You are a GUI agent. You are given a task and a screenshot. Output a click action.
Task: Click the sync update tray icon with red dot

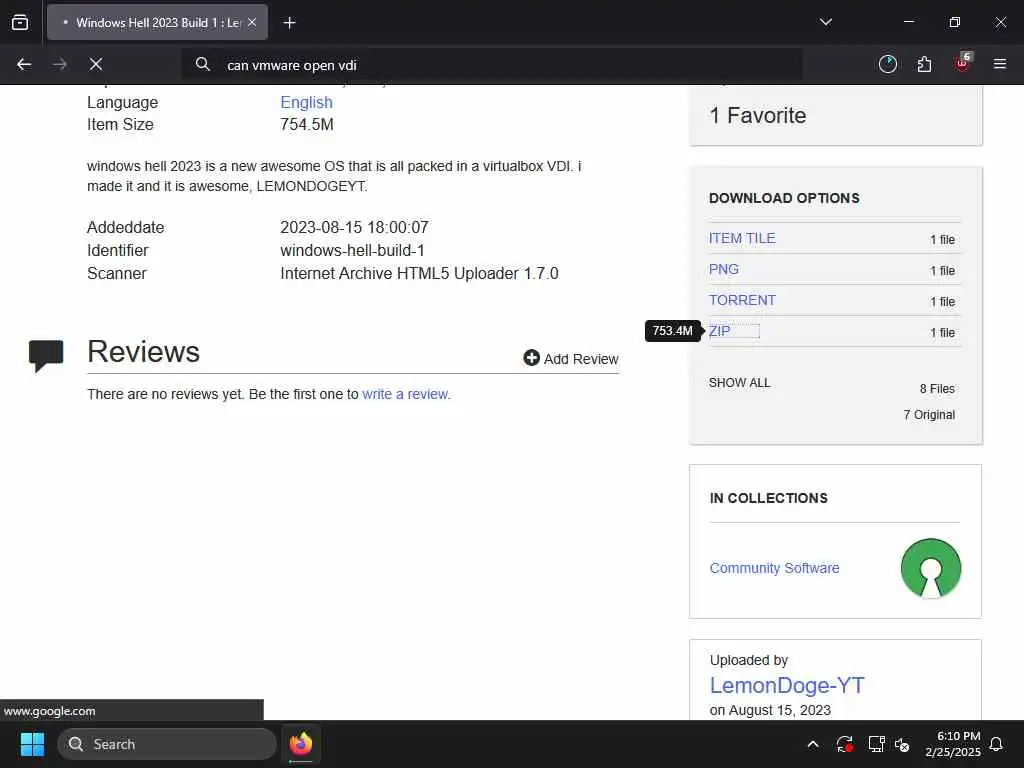pos(844,744)
